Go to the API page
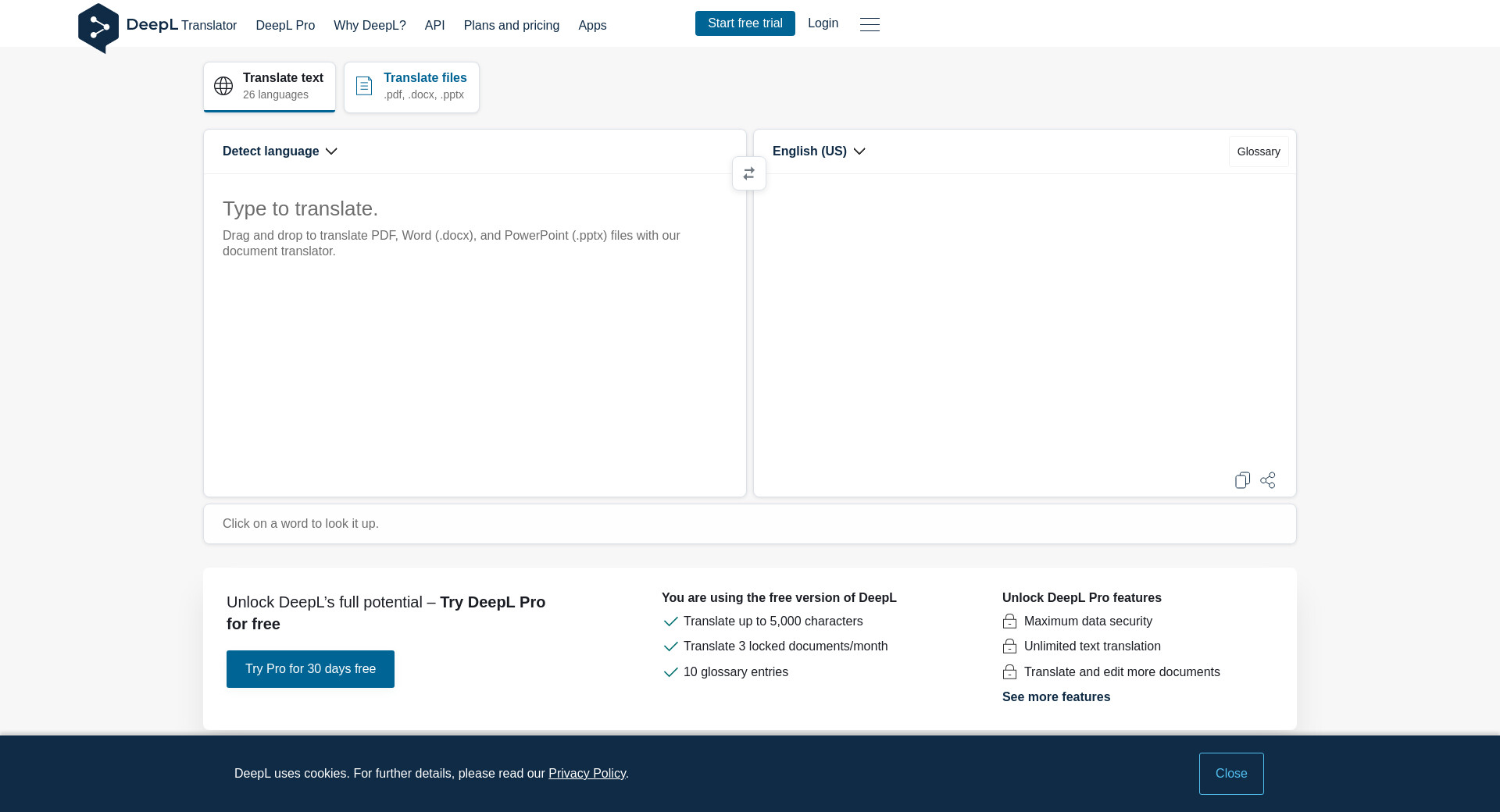 (x=434, y=26)
